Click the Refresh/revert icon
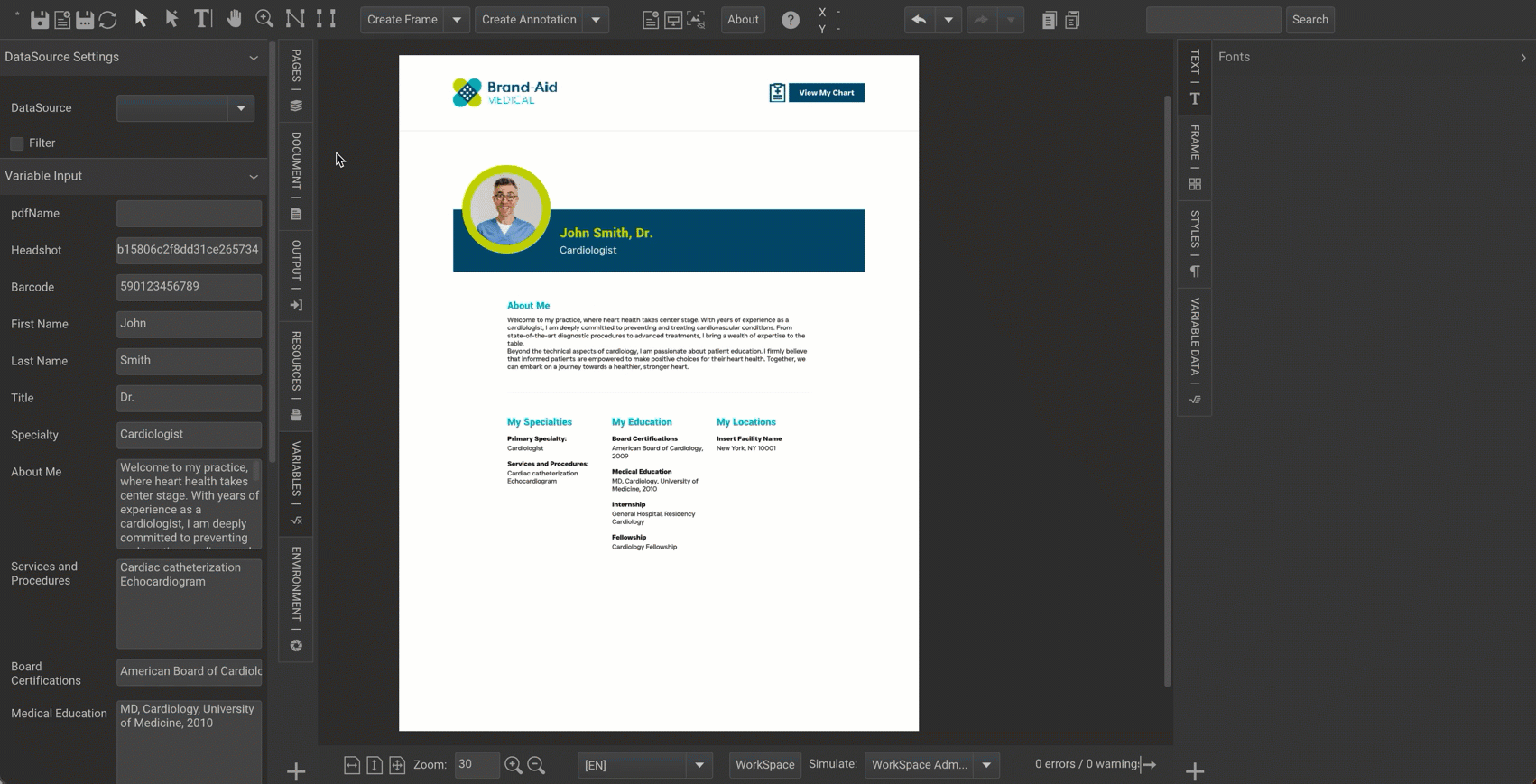This screenshot has width=1536, height=784. click(x=108, y=19)
